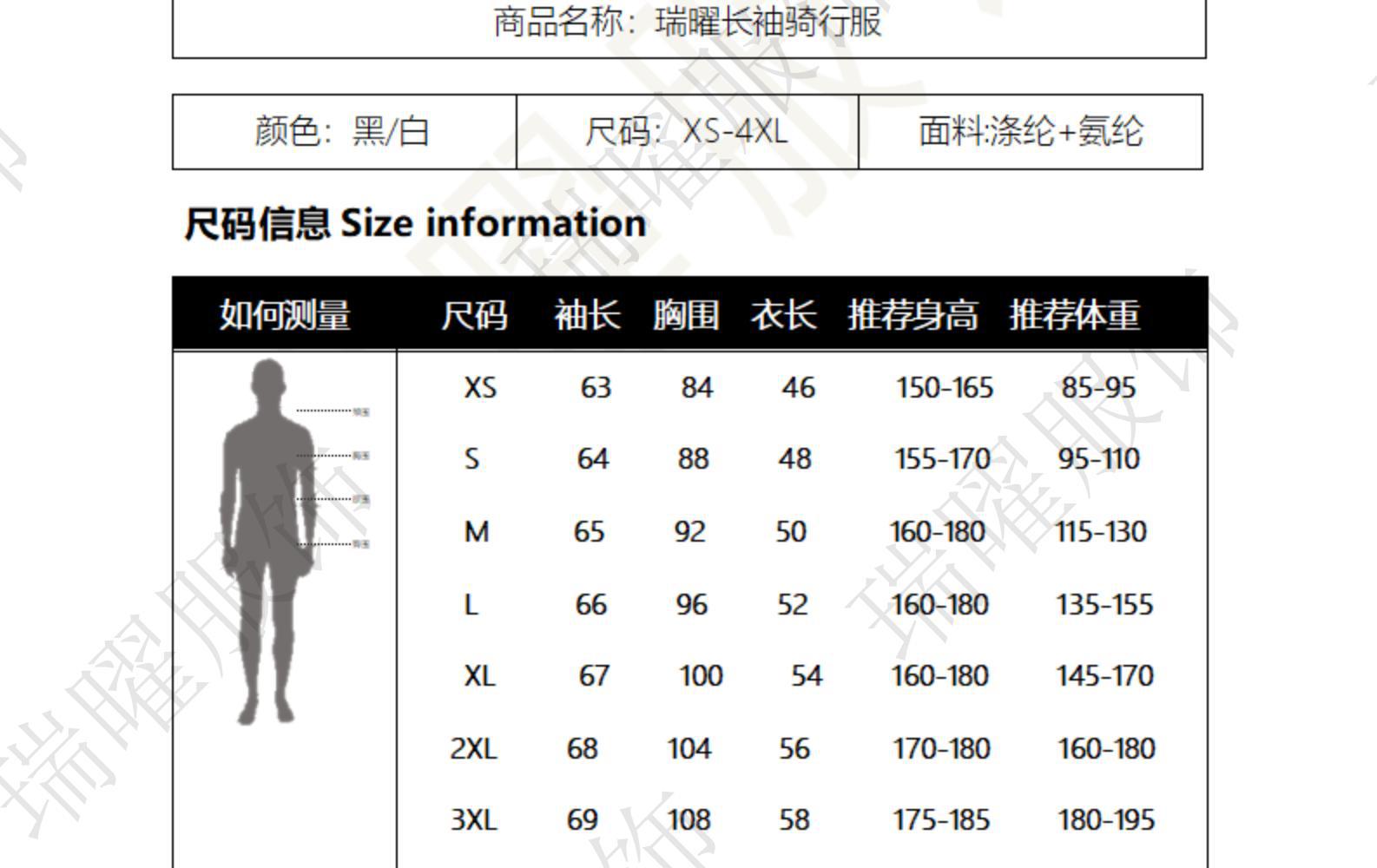The image size is (1377, 868).
Task: Click recommended height 170-180
Action: (x=941, y=748)
